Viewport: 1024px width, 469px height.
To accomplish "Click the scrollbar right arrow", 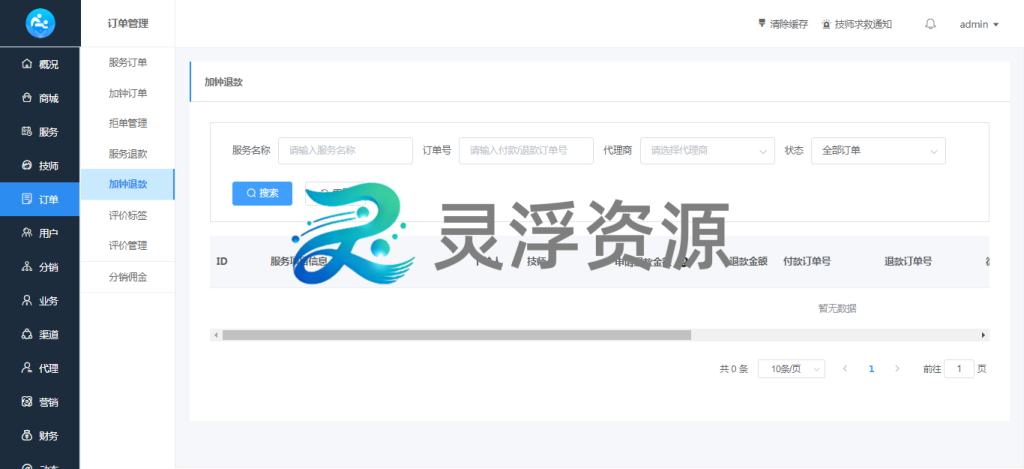I will 984,335.
